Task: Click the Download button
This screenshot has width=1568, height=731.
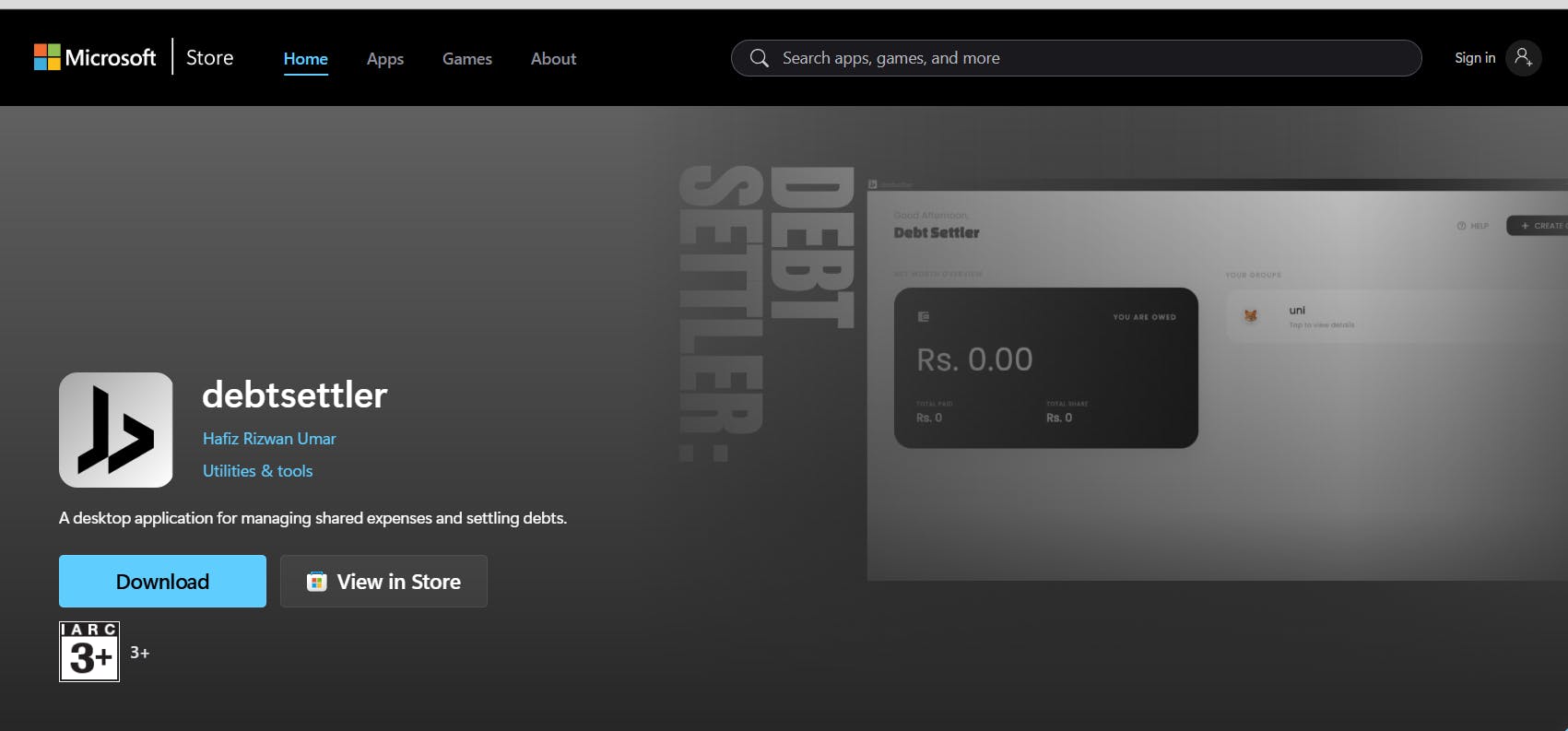Action: [162, 581]
